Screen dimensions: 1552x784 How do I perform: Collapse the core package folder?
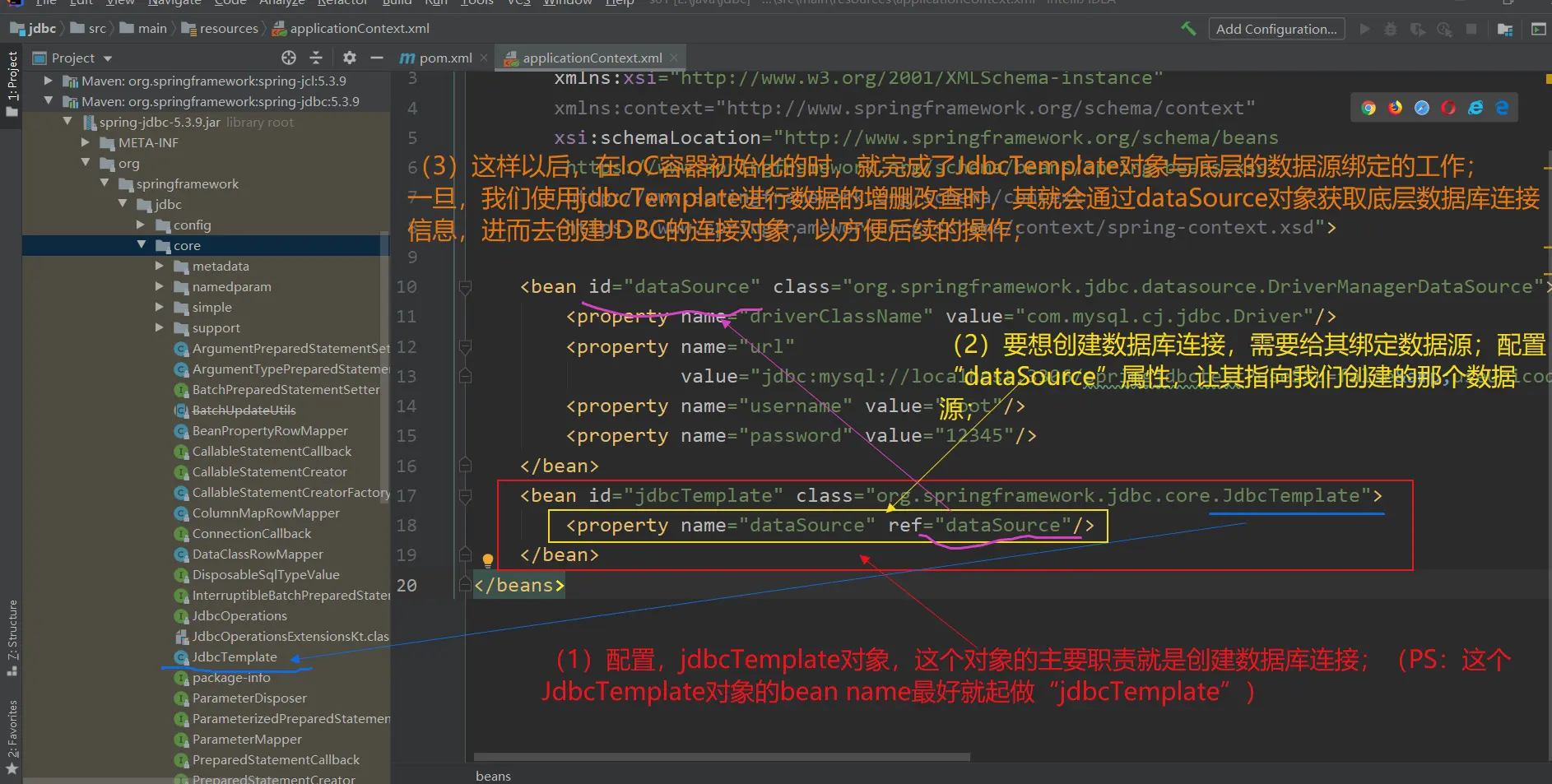point(142,245)
